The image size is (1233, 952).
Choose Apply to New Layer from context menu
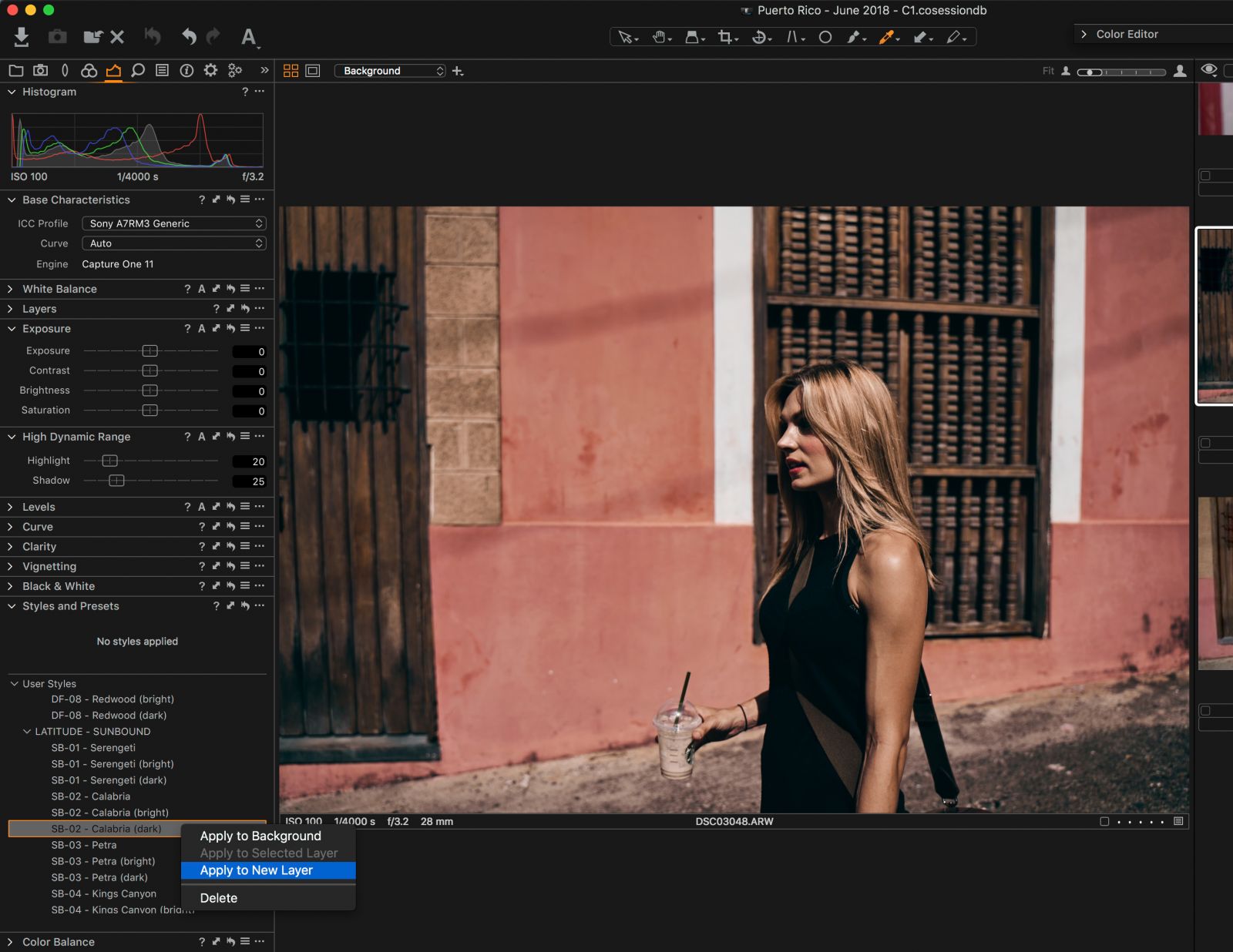point(256,870)
